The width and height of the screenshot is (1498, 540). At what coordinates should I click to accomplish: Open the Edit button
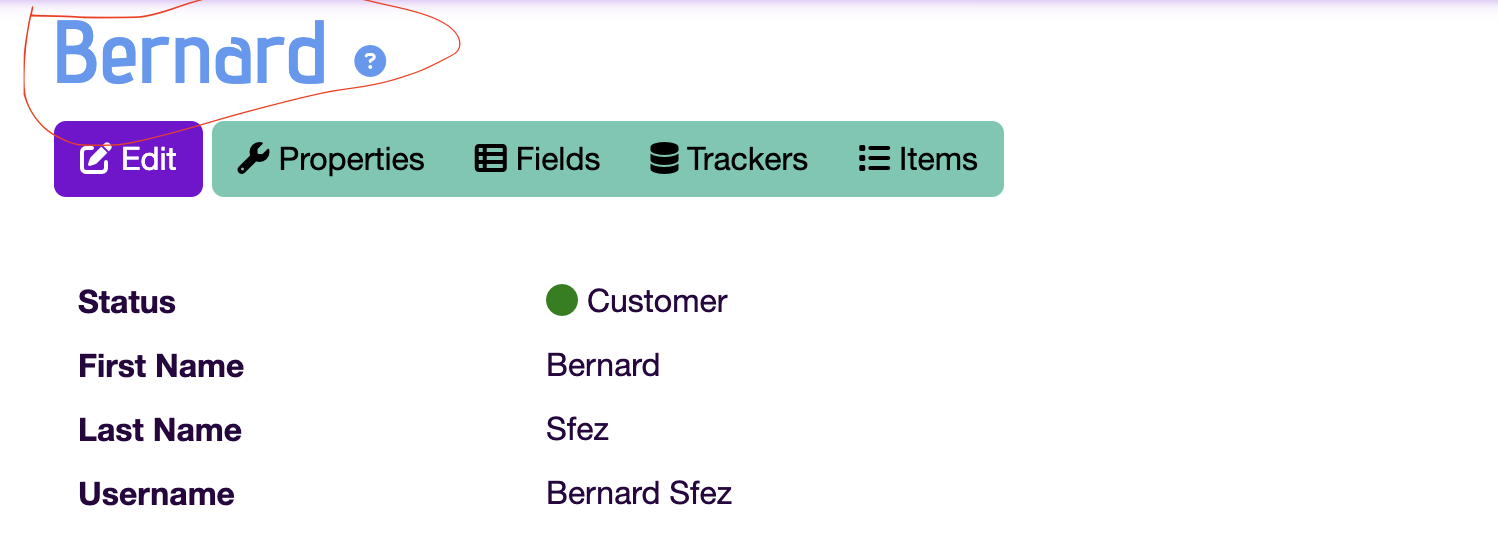click(128, 159)
